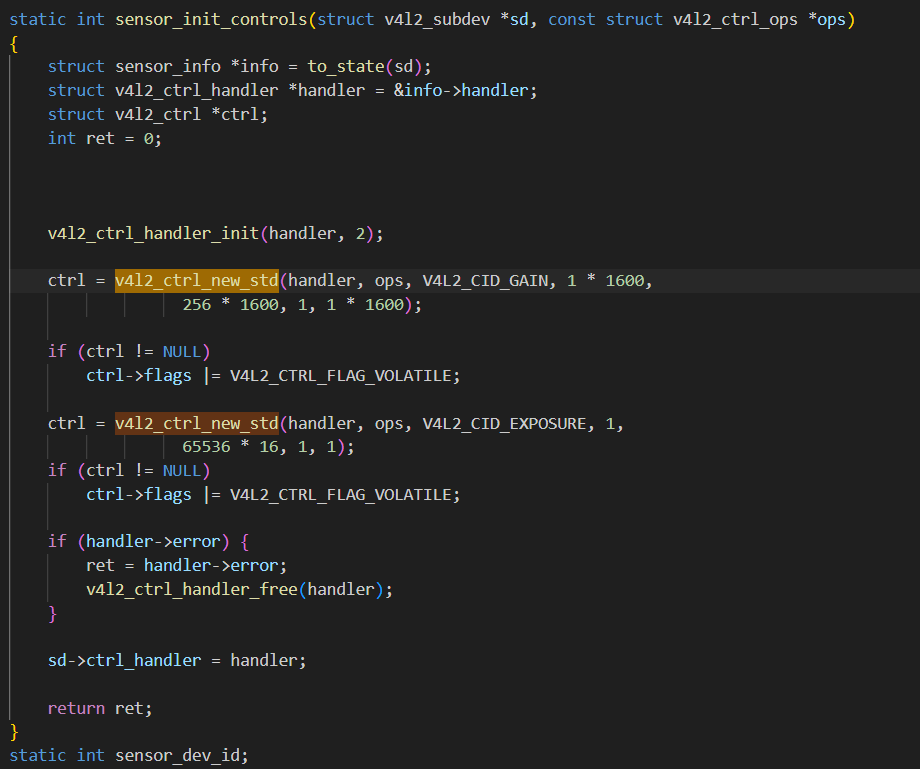Click '65536 * 16' argument
920x769 pixels.
click(230, 447)
